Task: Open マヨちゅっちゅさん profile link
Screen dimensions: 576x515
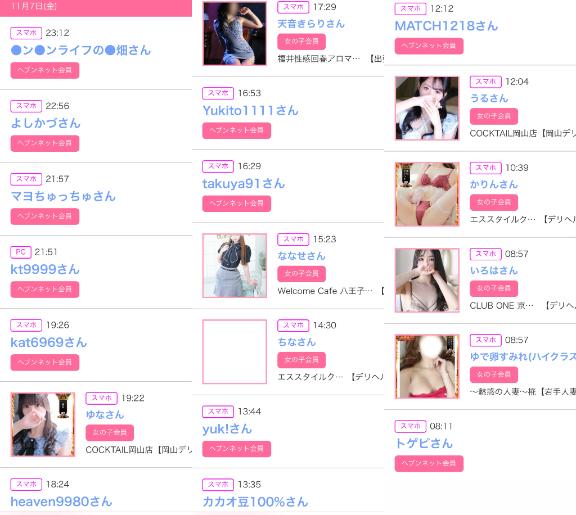Action: pos(63,196)
